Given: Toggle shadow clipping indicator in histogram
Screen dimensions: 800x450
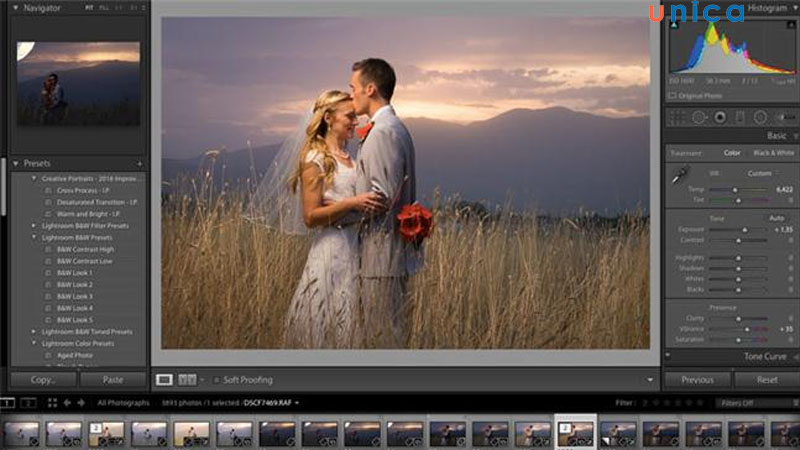Looking at the screenshot, I should pyautogui.click(x=674, y=24).
